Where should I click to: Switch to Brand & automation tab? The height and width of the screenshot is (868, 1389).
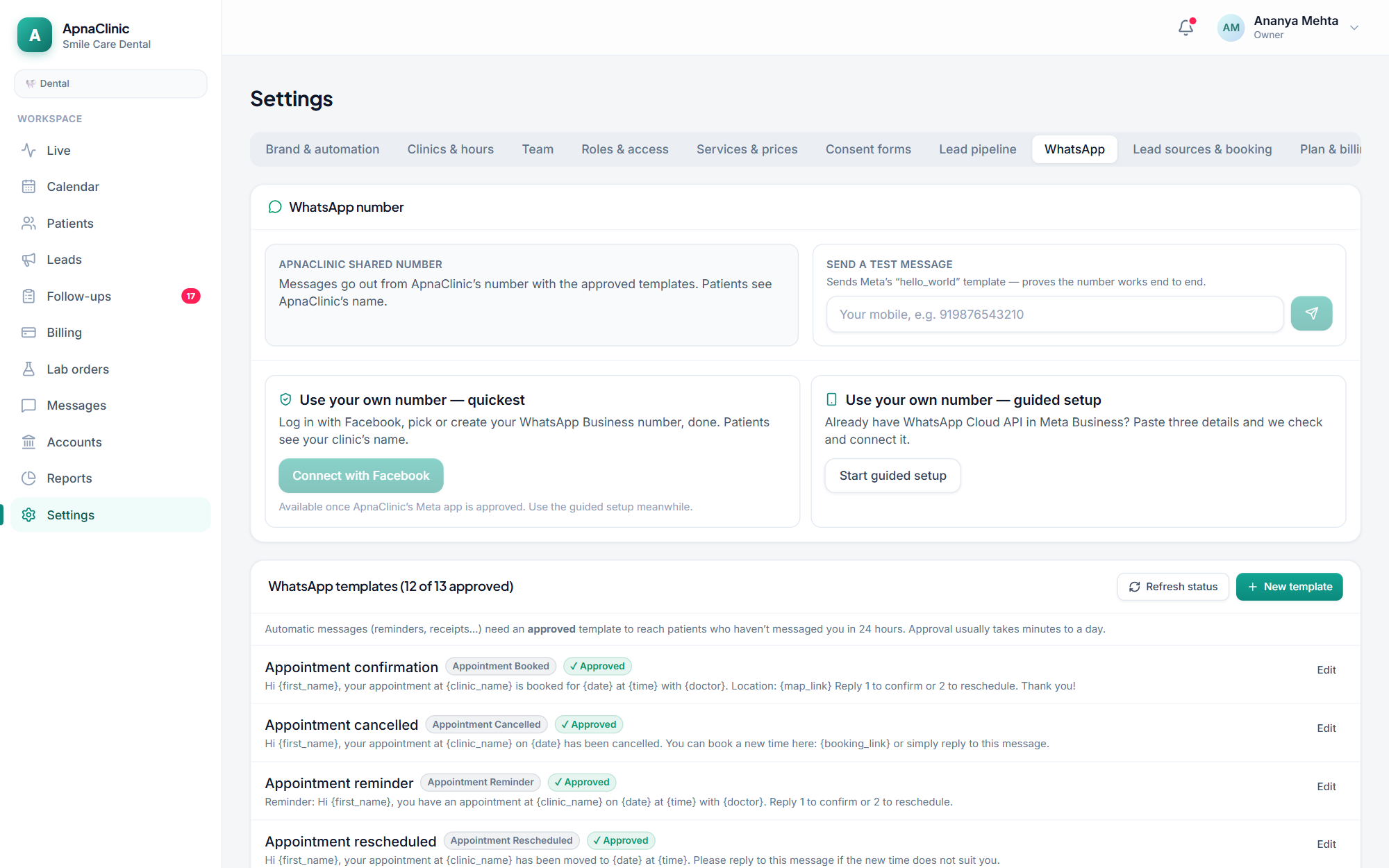(322, 149)
